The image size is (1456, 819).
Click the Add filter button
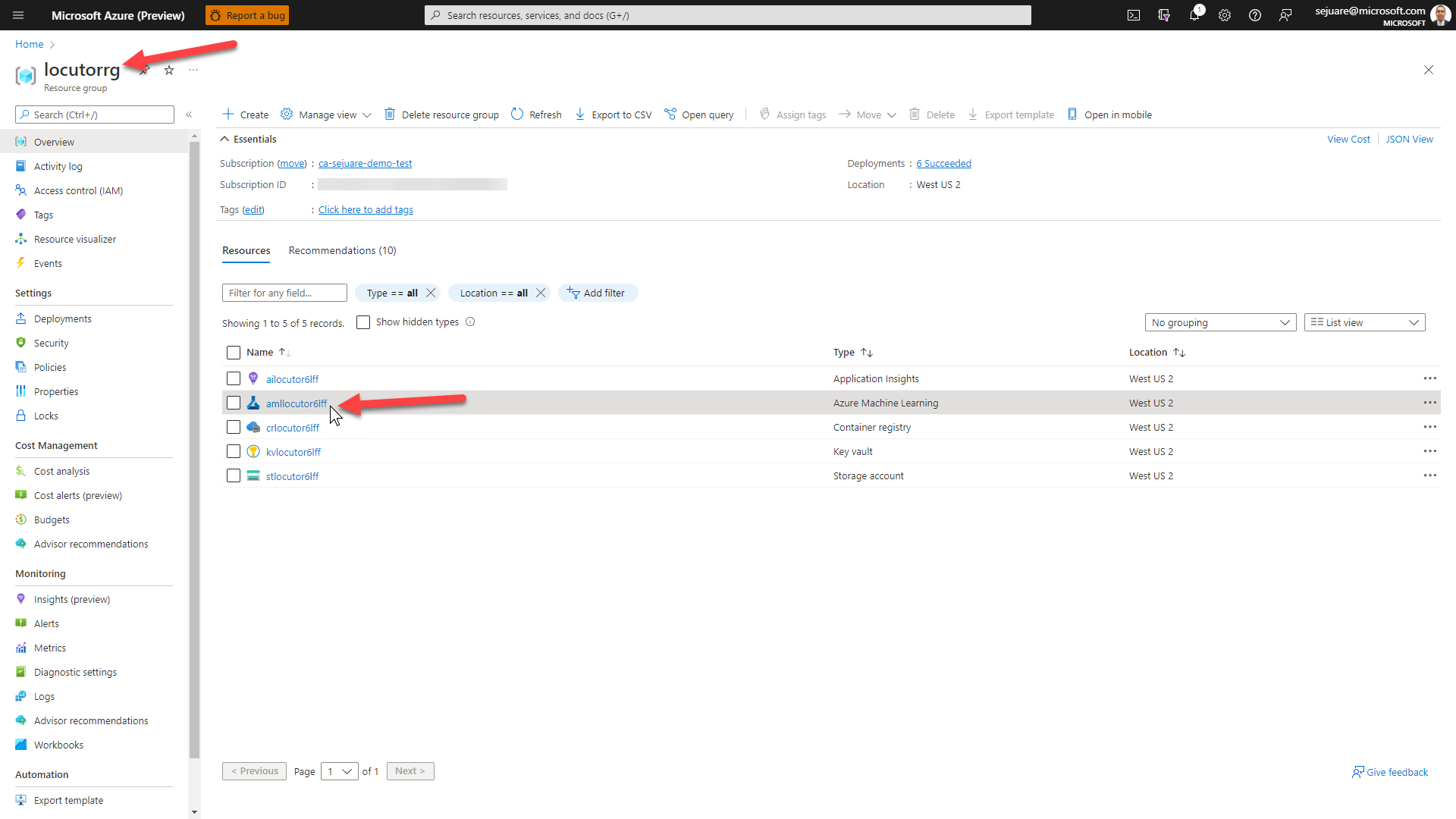[x=598, y=293]
